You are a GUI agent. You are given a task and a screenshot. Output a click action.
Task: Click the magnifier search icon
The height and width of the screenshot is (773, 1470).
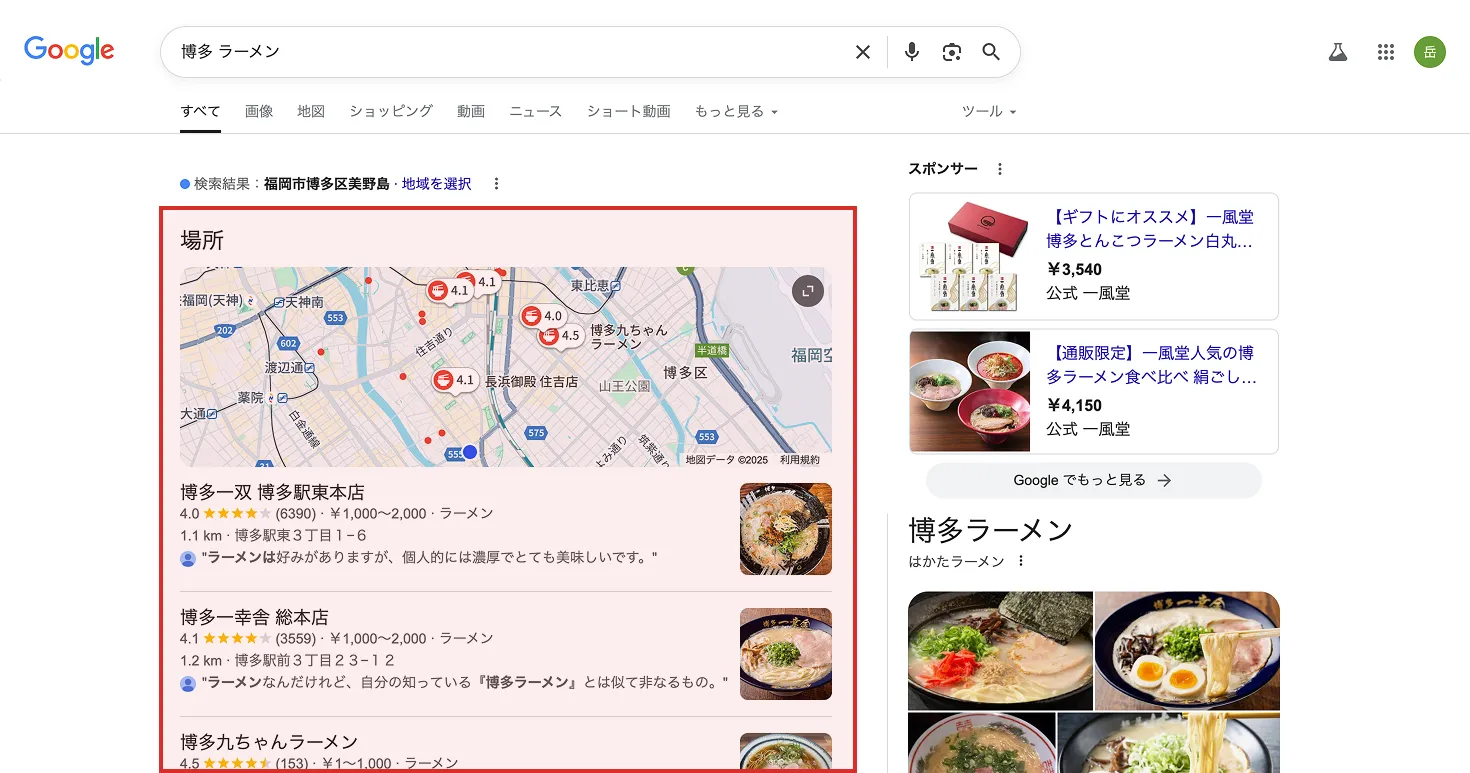pyautogui.click(x=991, y=52)
